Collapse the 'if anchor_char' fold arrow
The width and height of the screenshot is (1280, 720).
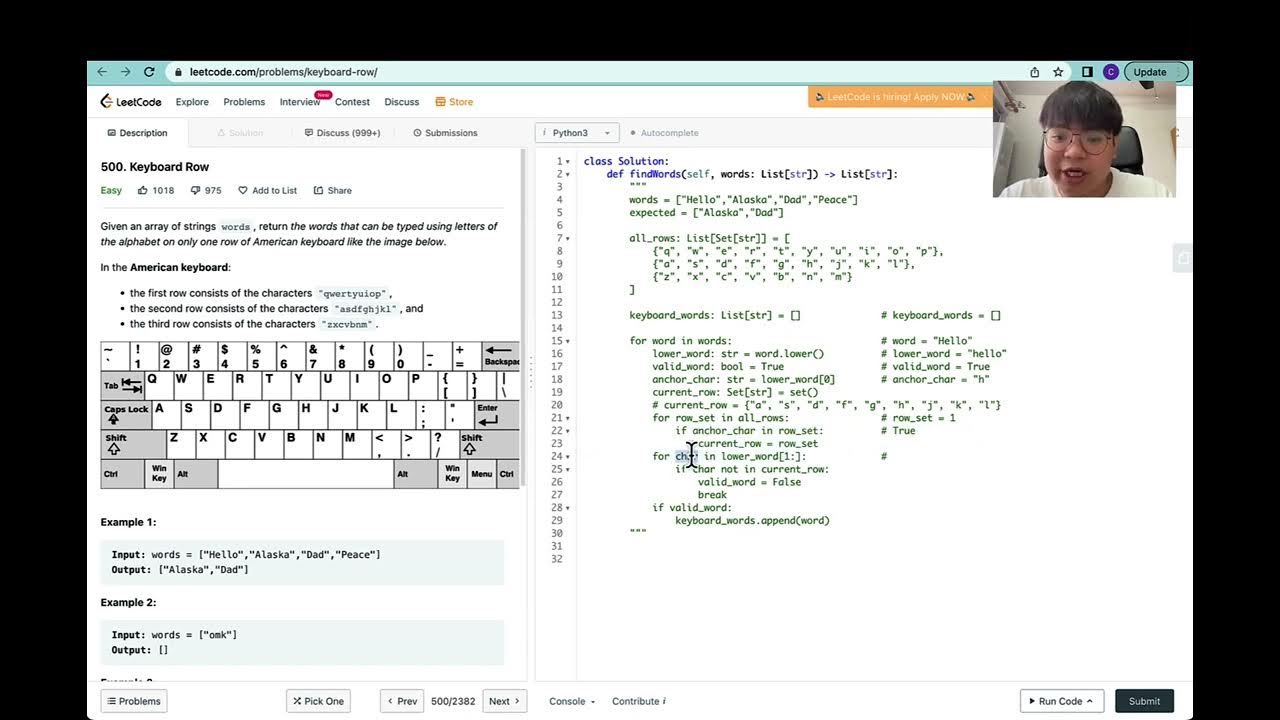[x=569, y=431]
